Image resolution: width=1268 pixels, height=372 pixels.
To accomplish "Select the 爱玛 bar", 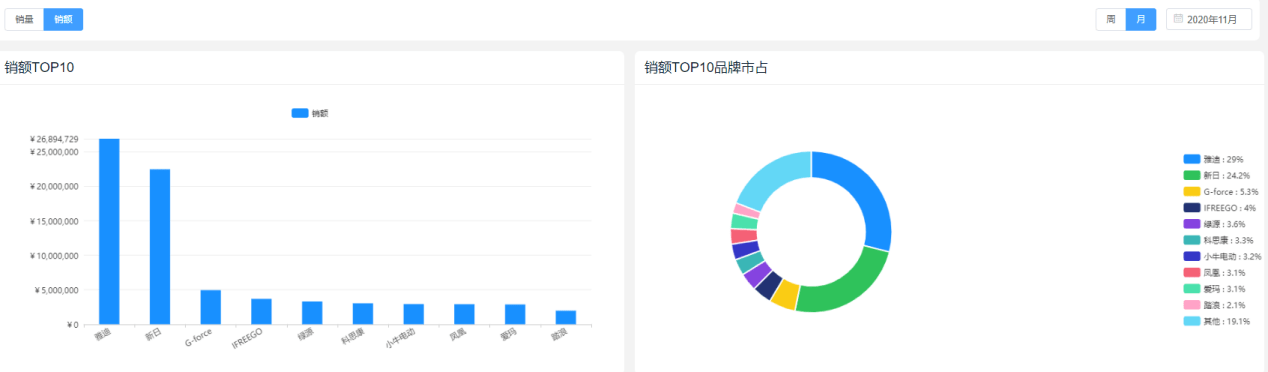I will (515, 314).
